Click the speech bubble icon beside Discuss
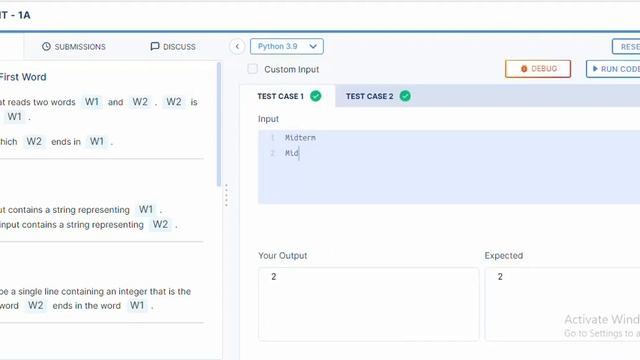Screen dimensions: 640x360 pyautogui.click(x=155, y=47)
